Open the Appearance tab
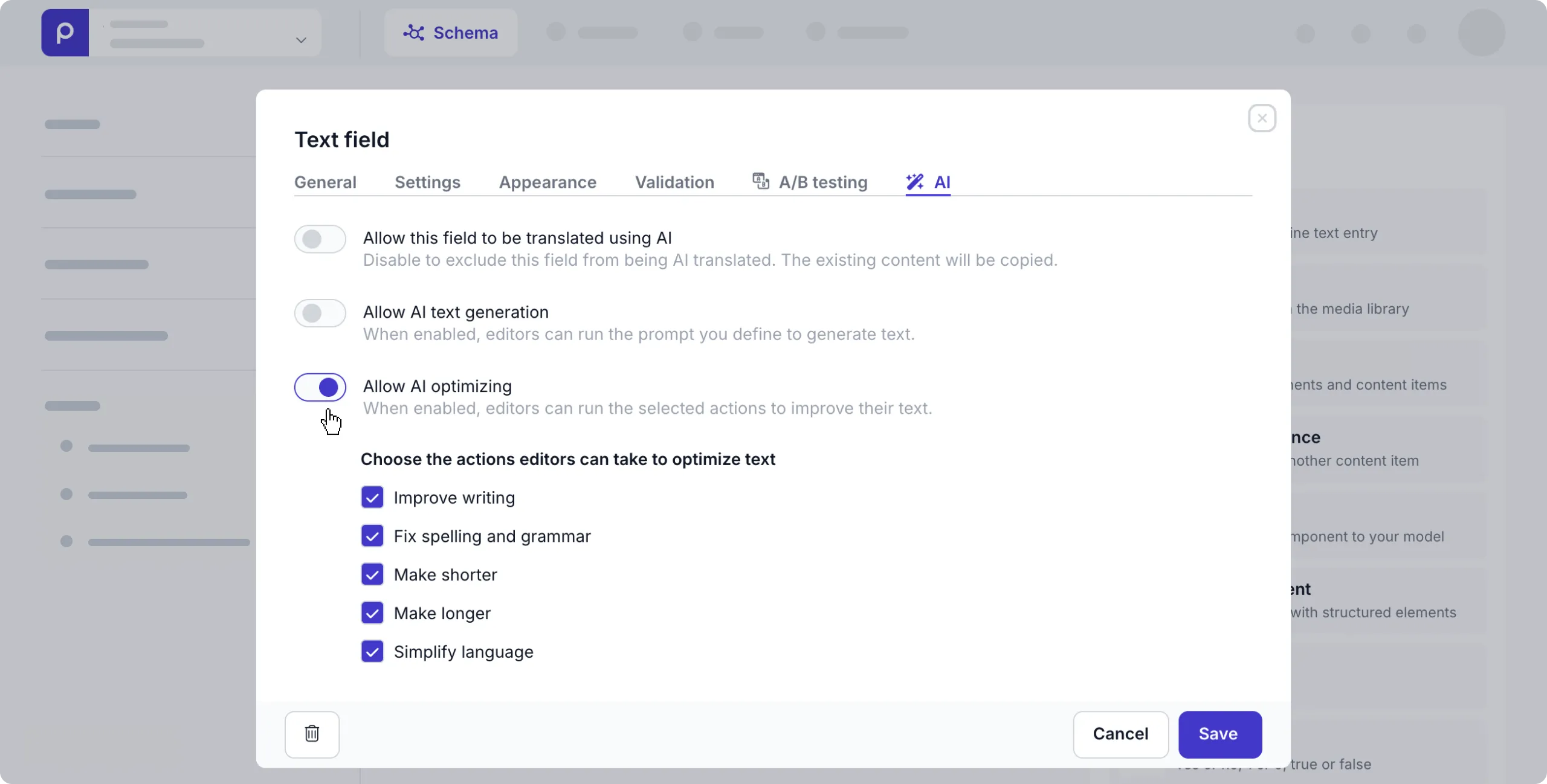Viewport: 1547px width, 784px height. [x=547, y=182]
